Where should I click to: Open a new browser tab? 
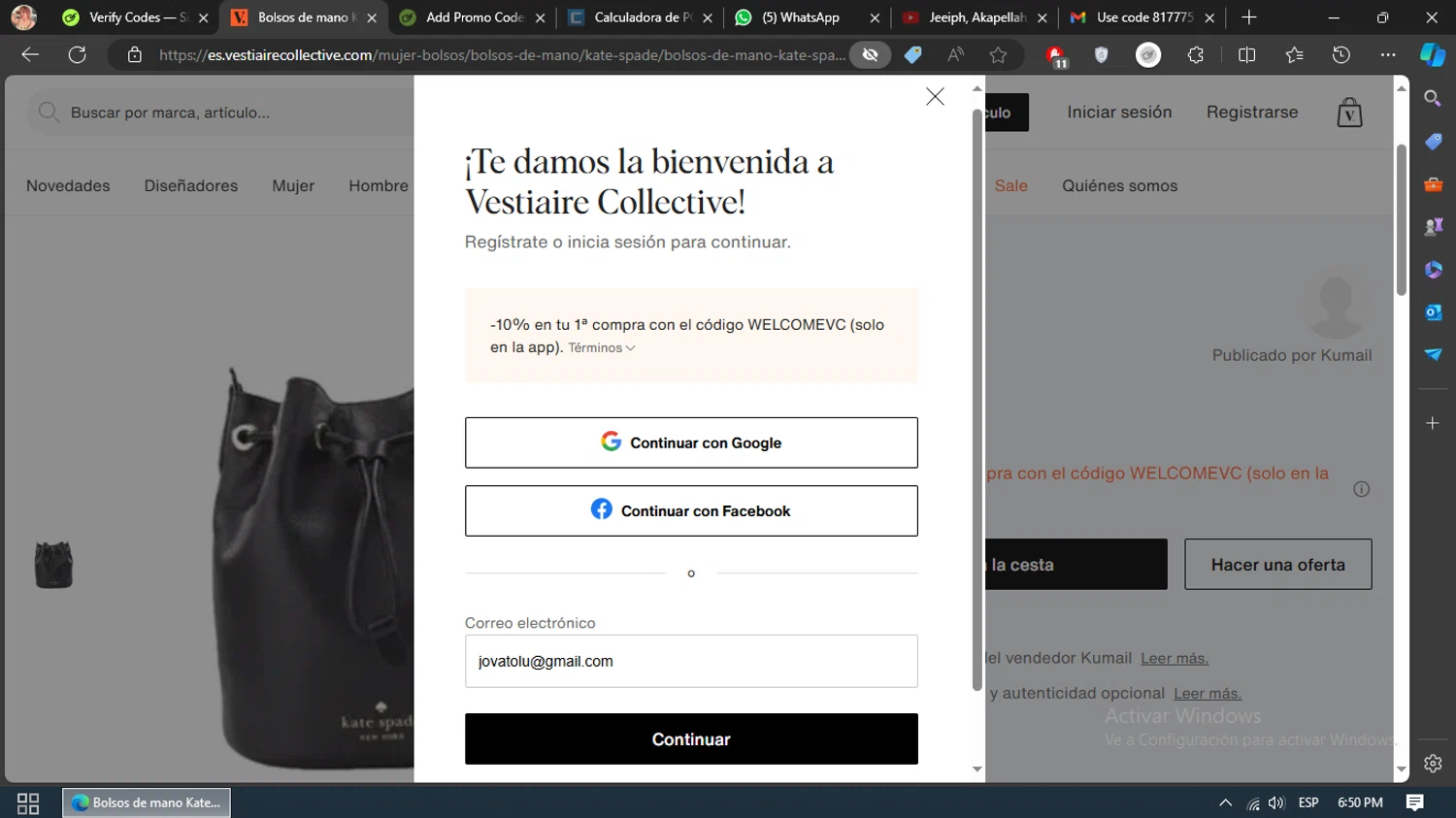pyautogui.click(x=1249, y=17)
